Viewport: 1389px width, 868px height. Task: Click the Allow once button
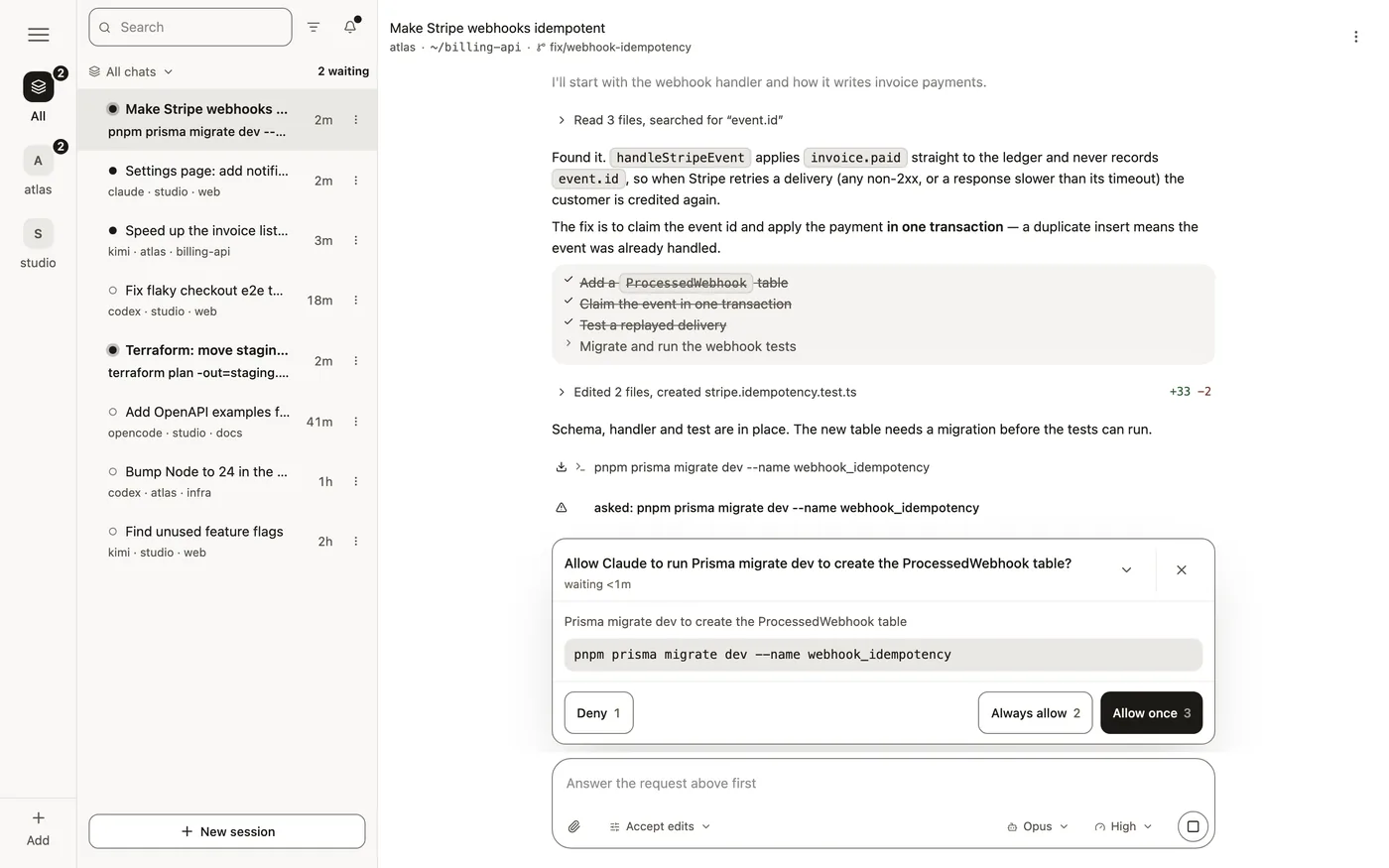pos(1151,713)
